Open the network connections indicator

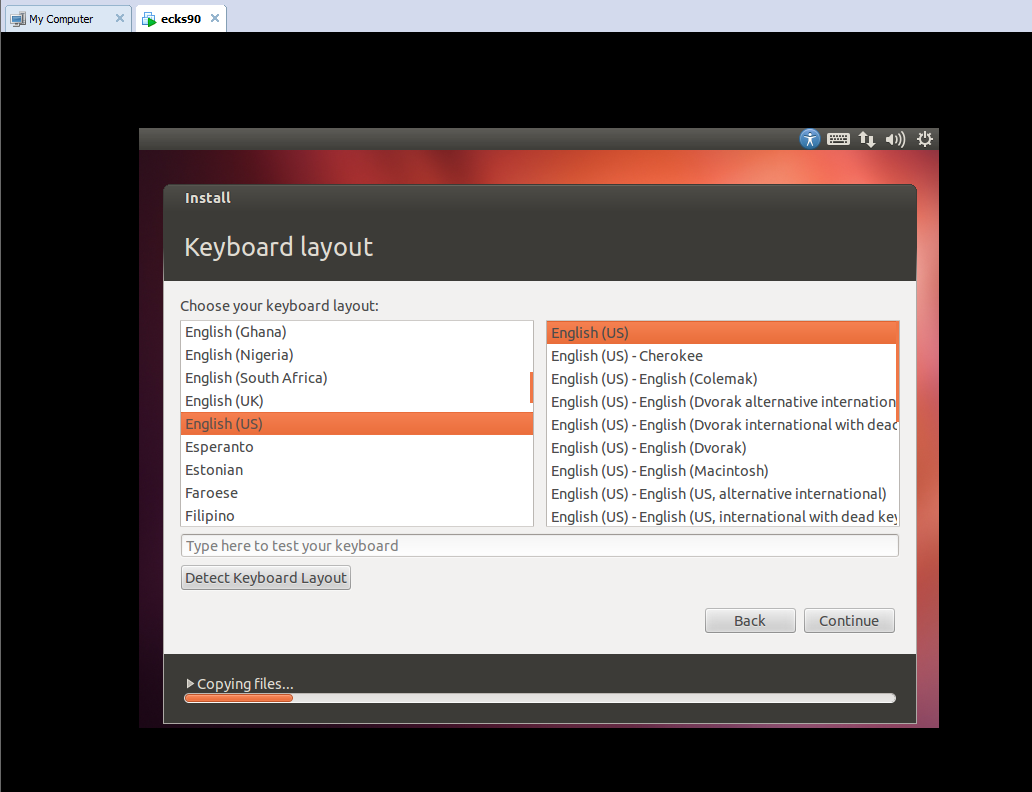pyautogui.click(x=867, y=139)
